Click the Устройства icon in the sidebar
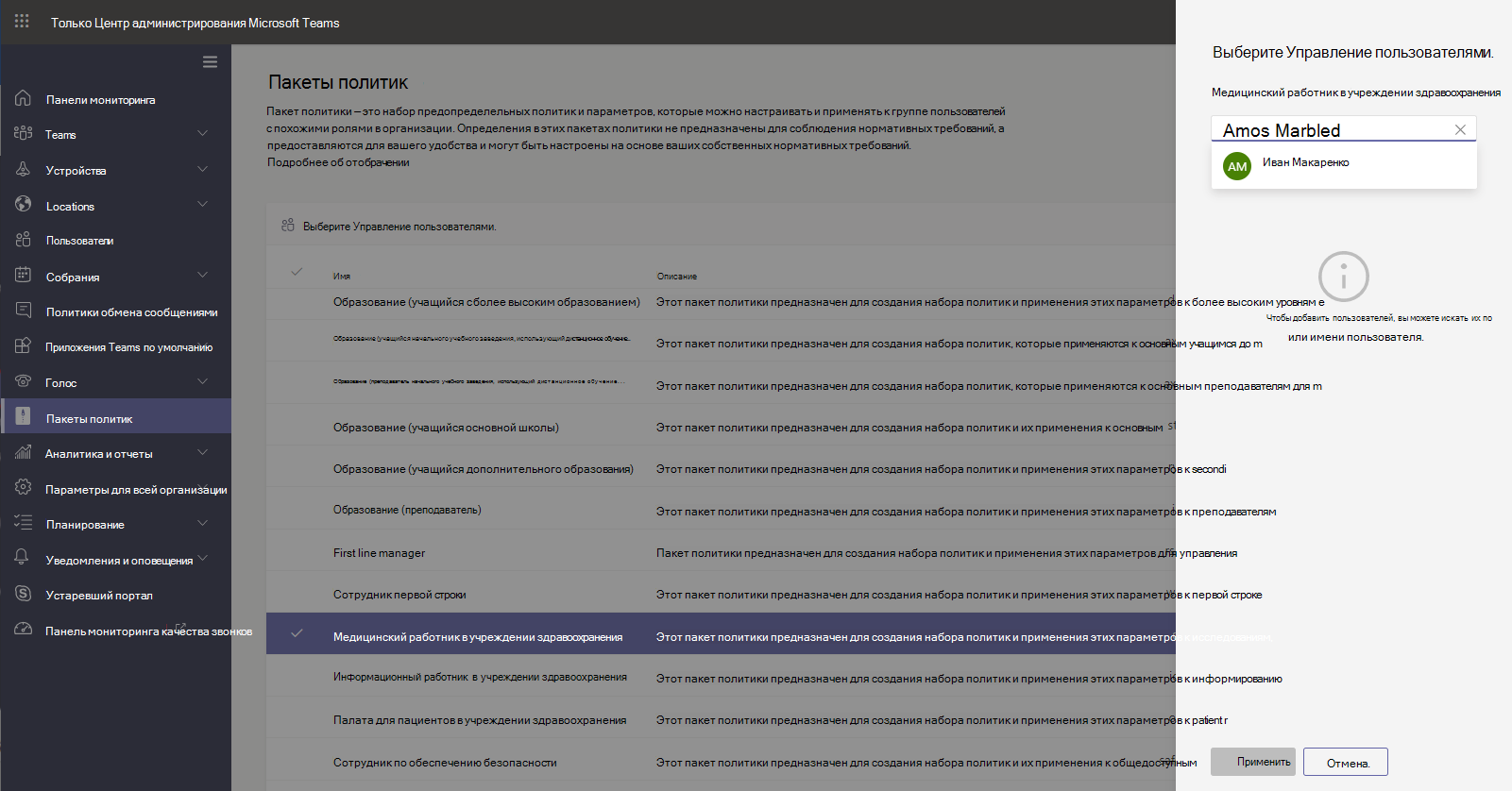This screenshot has height=791, width=1512. [x=23, y=169]
